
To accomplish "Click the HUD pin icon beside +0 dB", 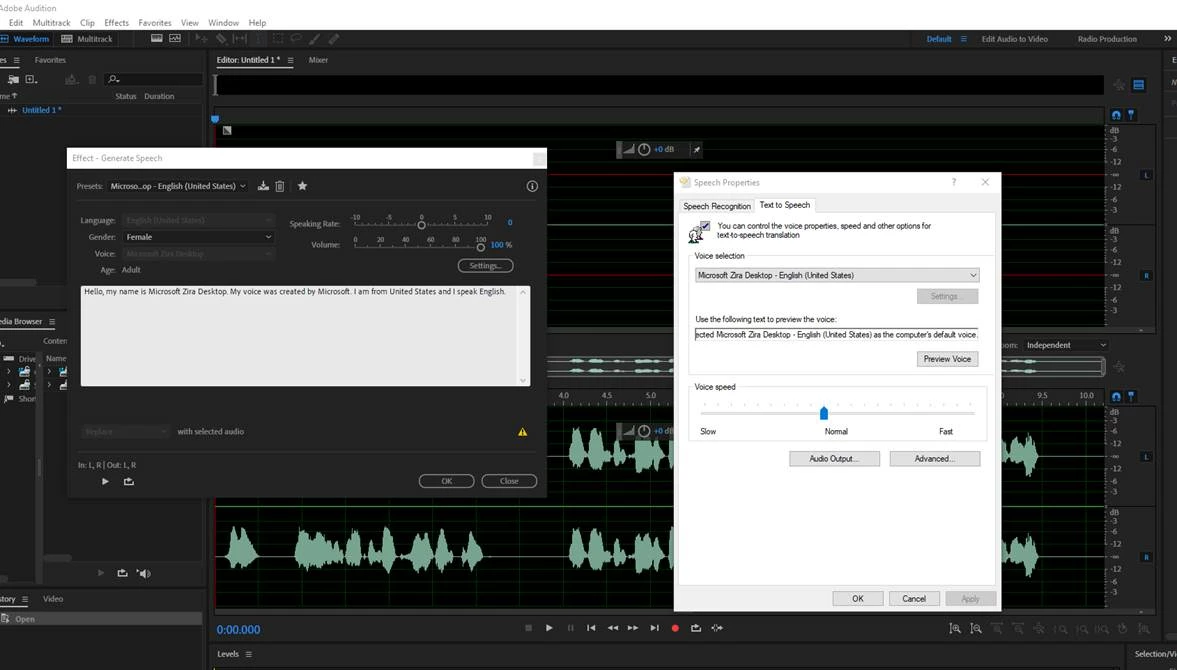I will (697, 149).
